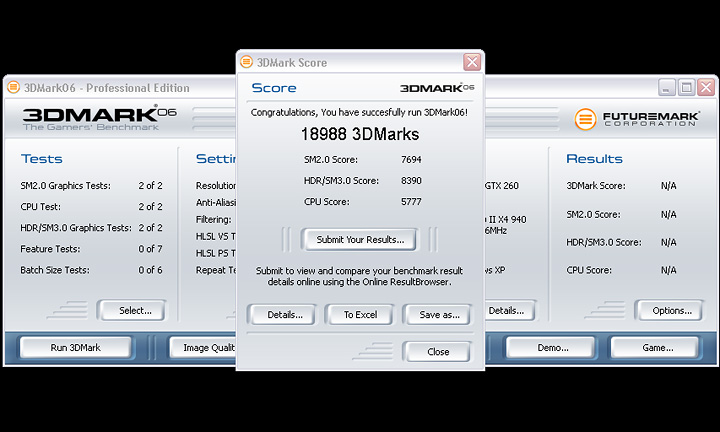Click 'Batch Size Tests:' label
This screenshot has height=432, width=720.
coord(55,270)
